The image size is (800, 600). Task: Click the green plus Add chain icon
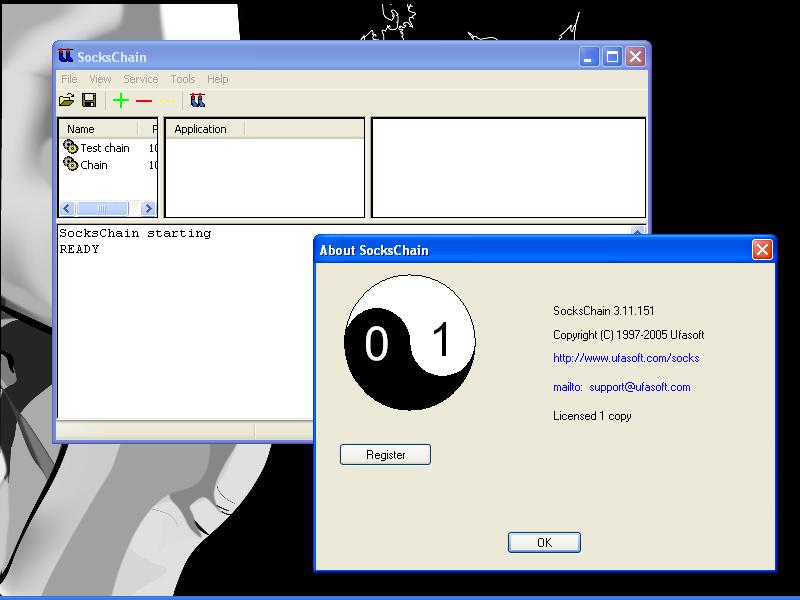coord(121,101)
